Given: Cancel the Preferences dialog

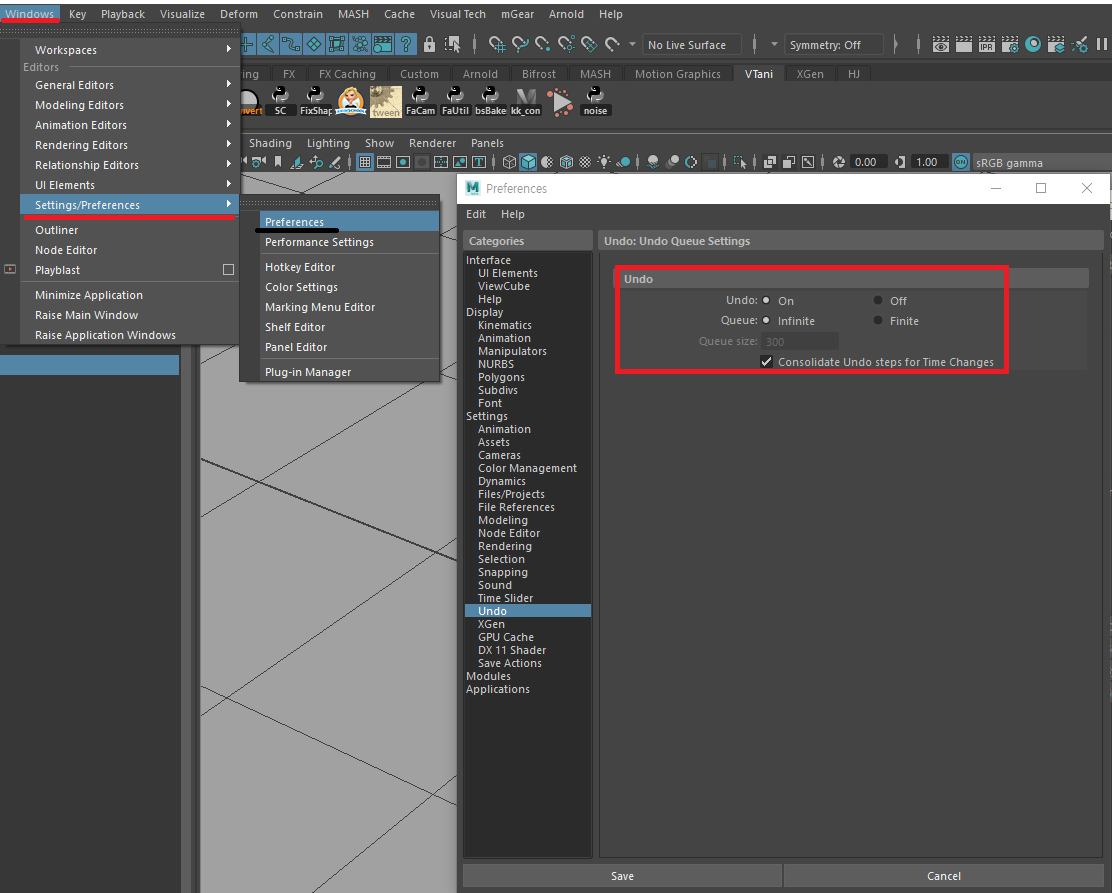Looking at the screenshot, I should coord(943,876).
